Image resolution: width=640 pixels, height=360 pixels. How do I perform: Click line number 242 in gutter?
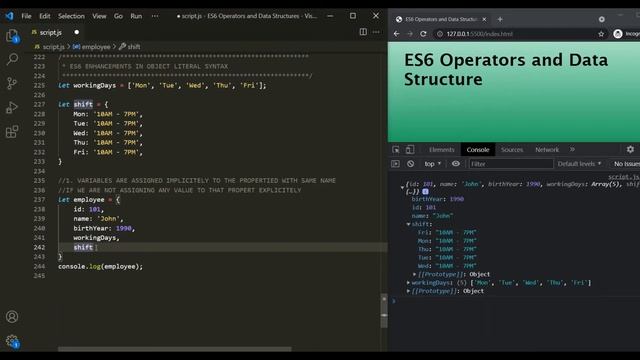coord(39,247)
